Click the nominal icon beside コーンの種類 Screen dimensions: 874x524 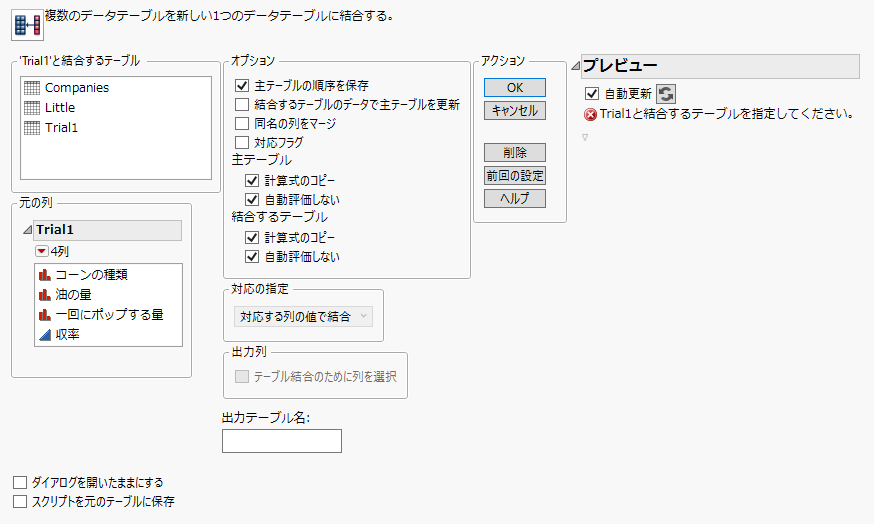coord(45,275)
